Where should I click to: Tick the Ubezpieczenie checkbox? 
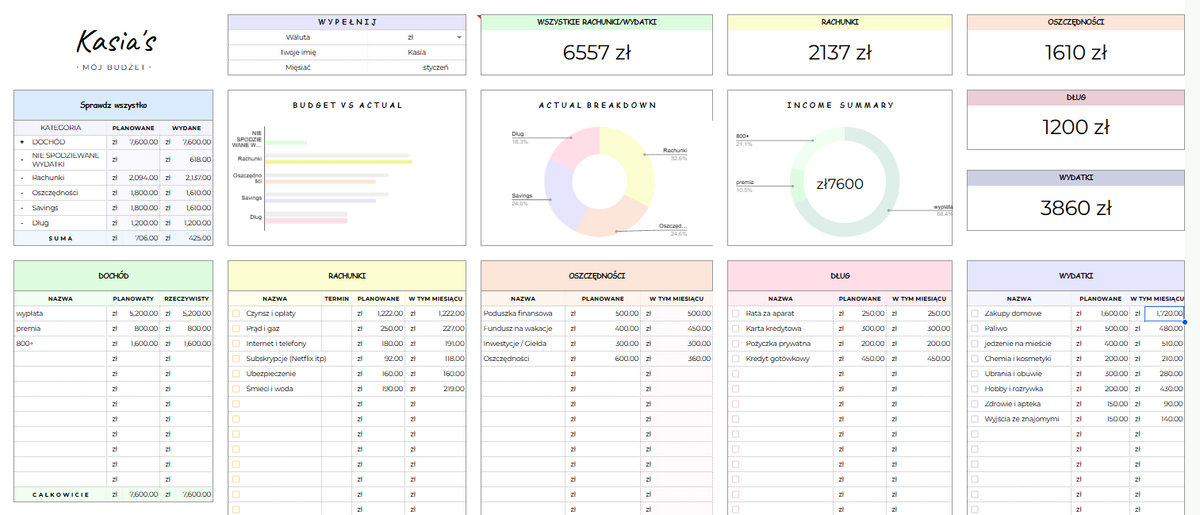click(236, 373)
